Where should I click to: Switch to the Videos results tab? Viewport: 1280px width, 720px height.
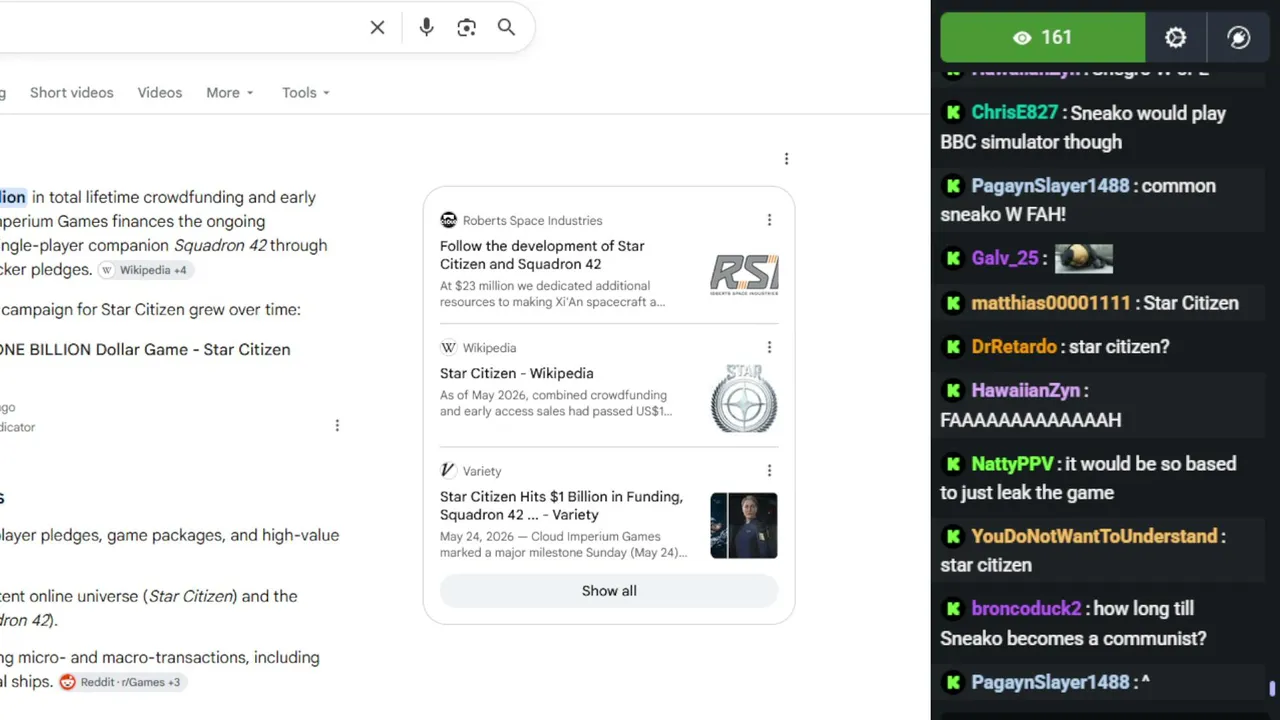click(x=160, y=92)
